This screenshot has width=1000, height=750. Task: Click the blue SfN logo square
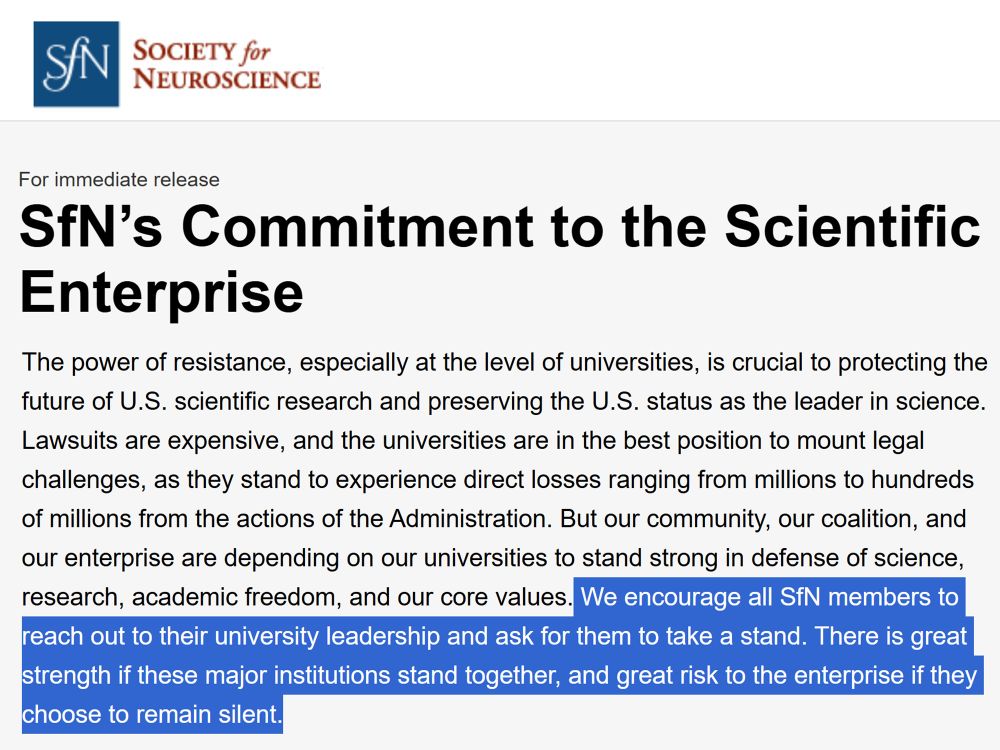click(x=76, y=64)
